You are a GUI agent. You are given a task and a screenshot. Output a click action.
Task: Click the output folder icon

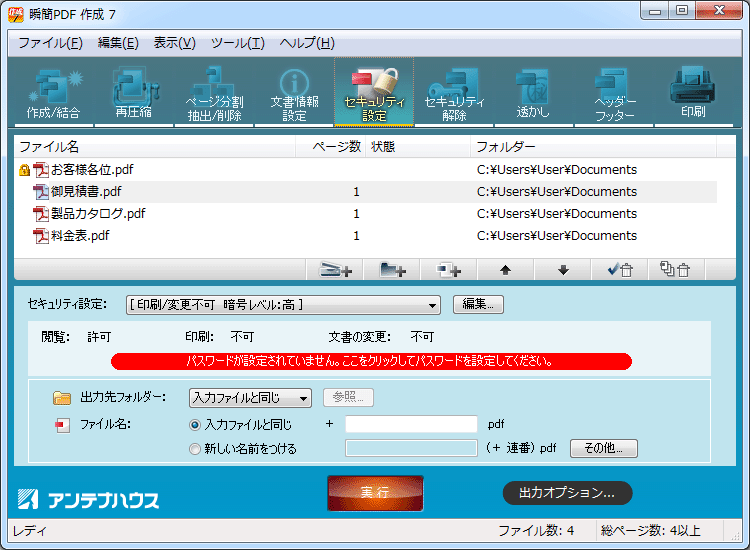point(62,397)
